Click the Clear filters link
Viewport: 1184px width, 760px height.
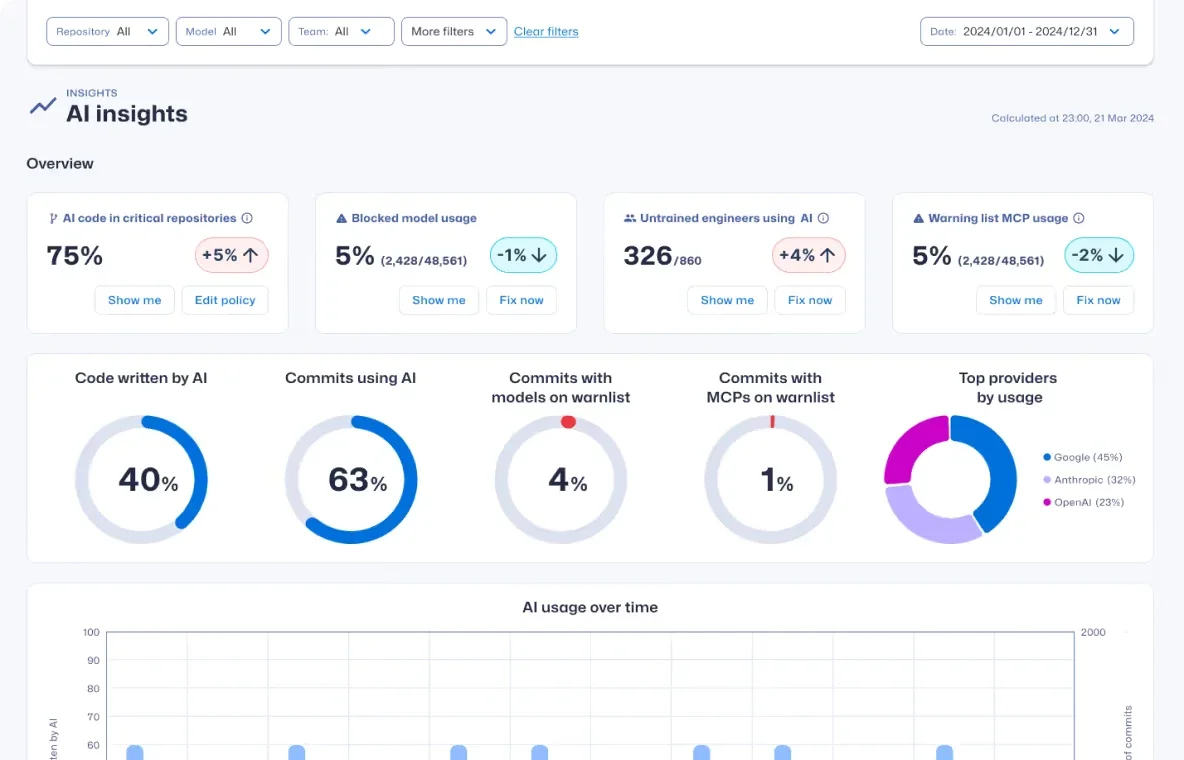click(546, 31)
